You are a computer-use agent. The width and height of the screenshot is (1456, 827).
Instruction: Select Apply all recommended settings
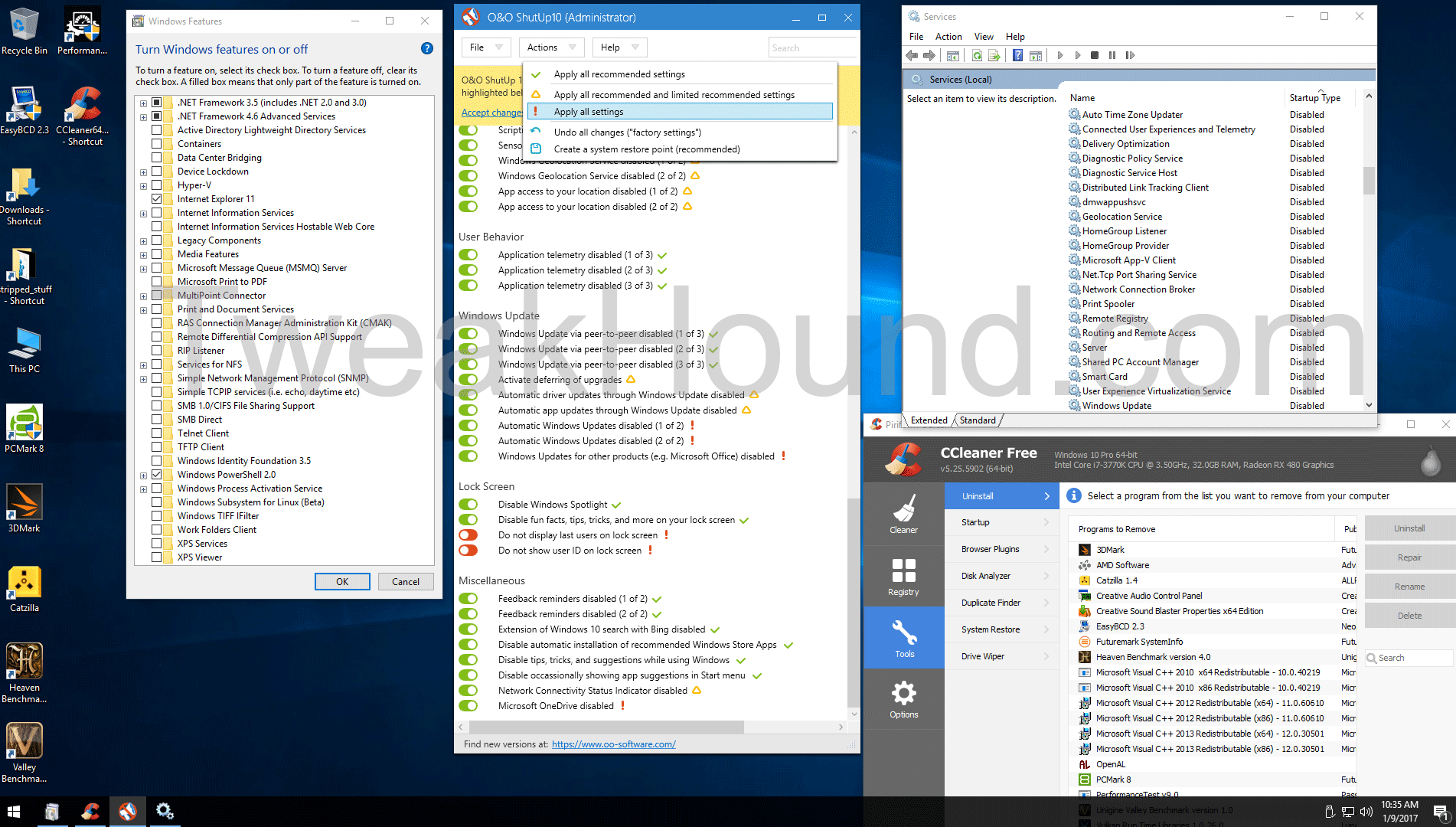[681, 74]
